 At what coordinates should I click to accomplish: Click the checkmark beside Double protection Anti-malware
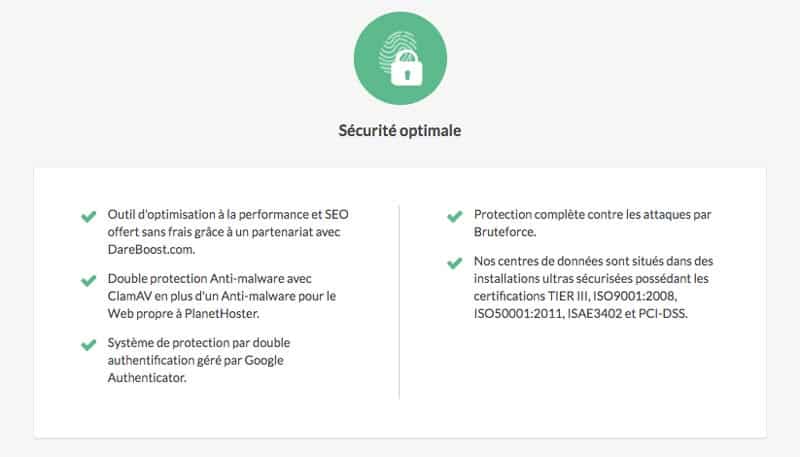pyautogui.click(x=88, y=281)
